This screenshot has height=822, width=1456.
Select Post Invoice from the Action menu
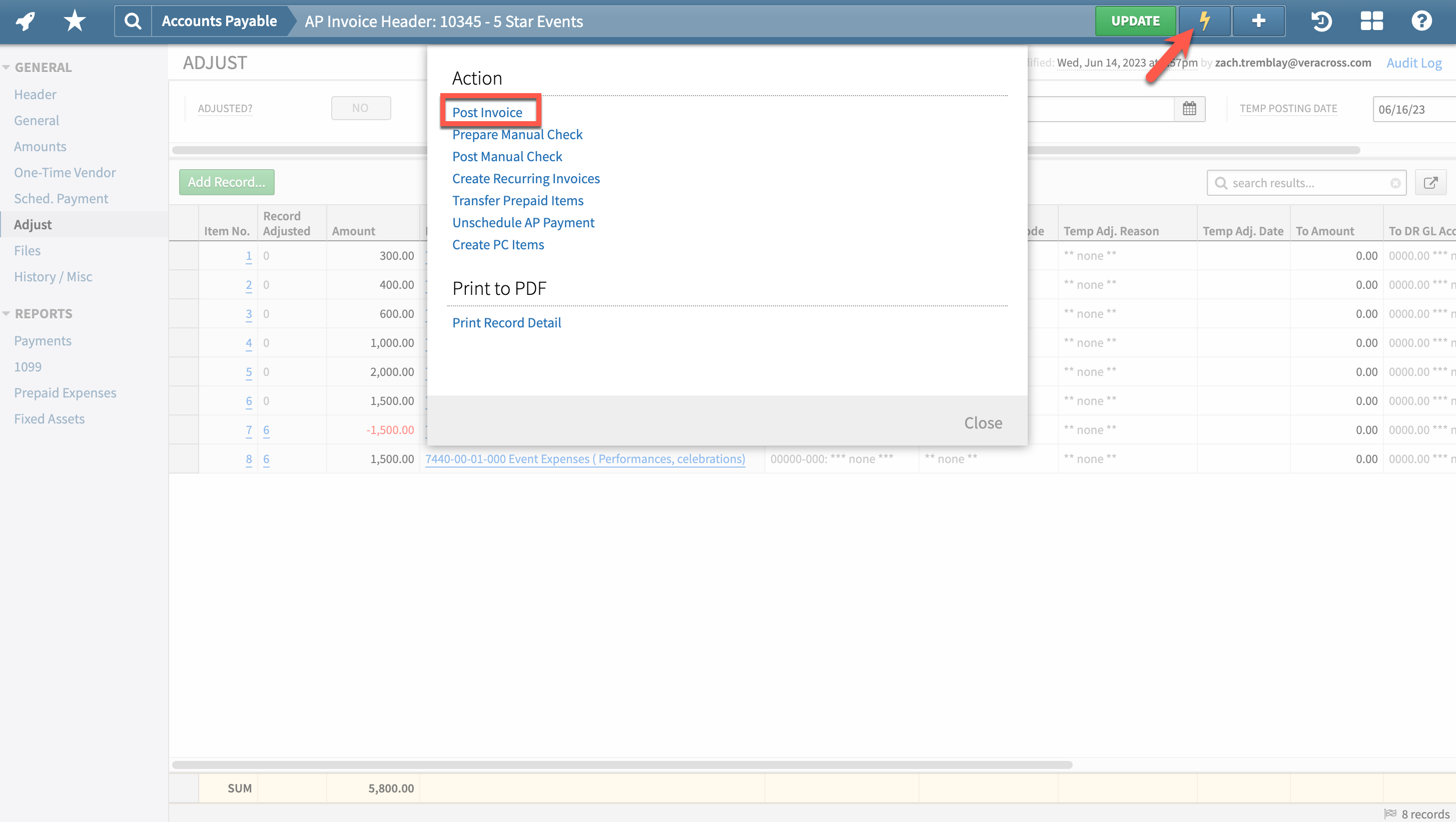(487, 111)
